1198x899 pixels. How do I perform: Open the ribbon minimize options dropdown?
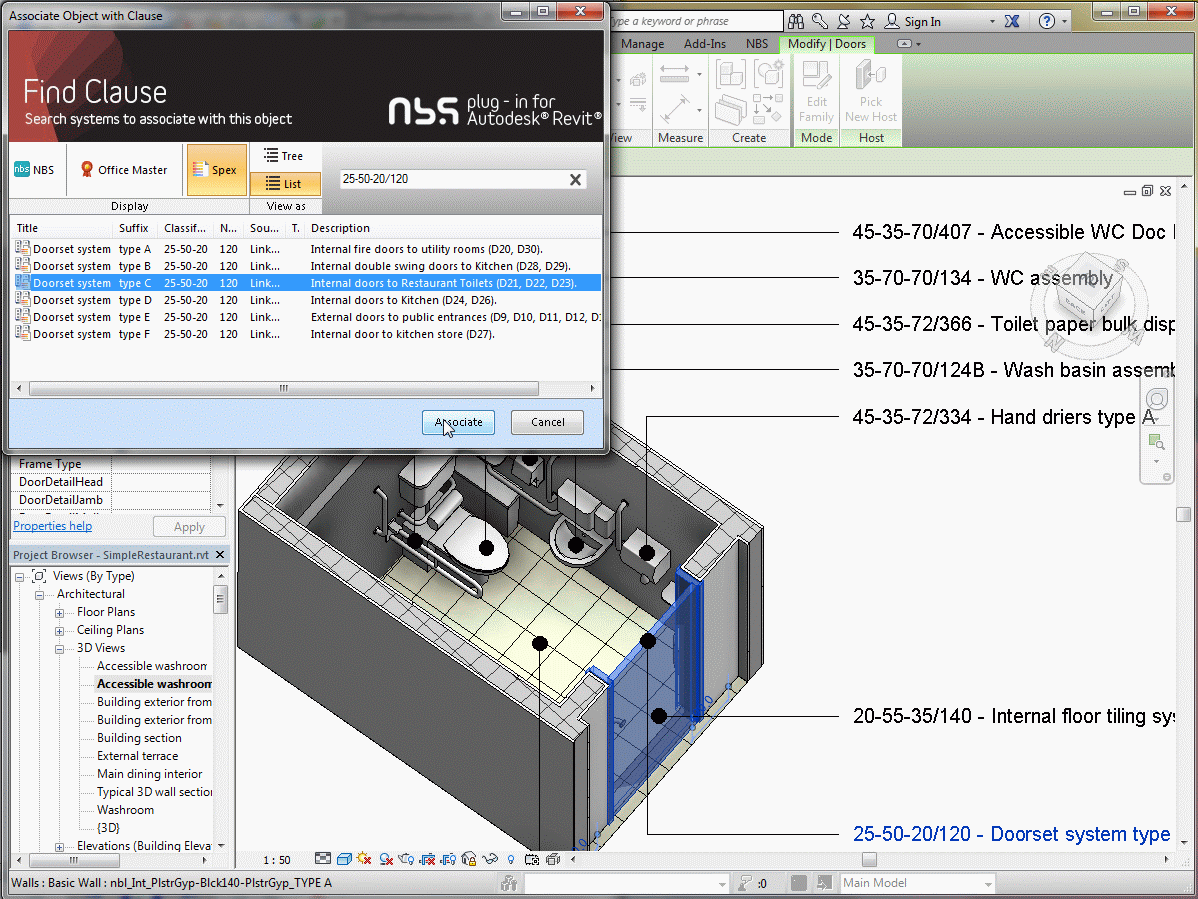pyautogui.click(x=918, y=44)
